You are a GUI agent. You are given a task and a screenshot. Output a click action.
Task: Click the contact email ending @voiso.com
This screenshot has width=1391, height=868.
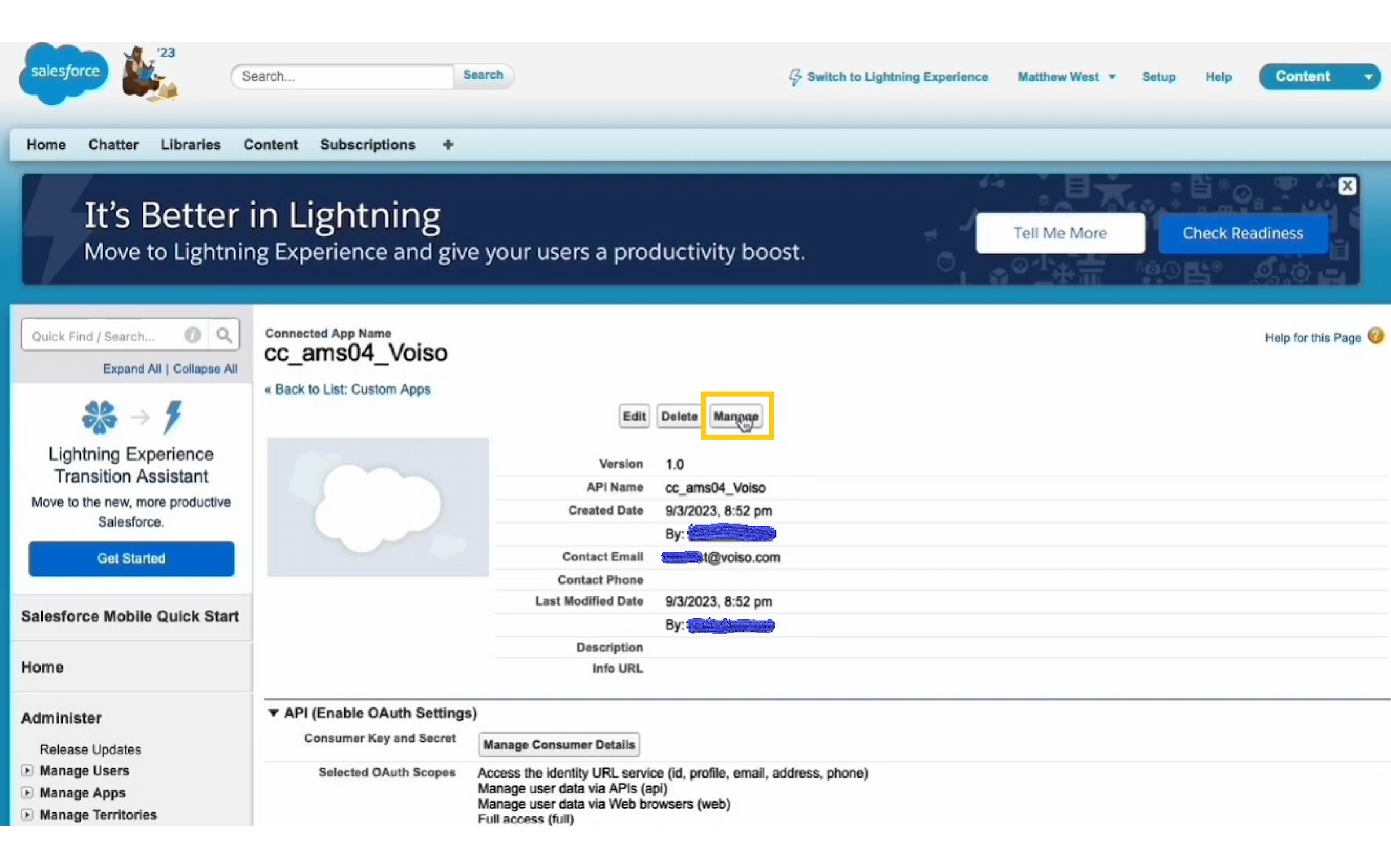[721, 557]
